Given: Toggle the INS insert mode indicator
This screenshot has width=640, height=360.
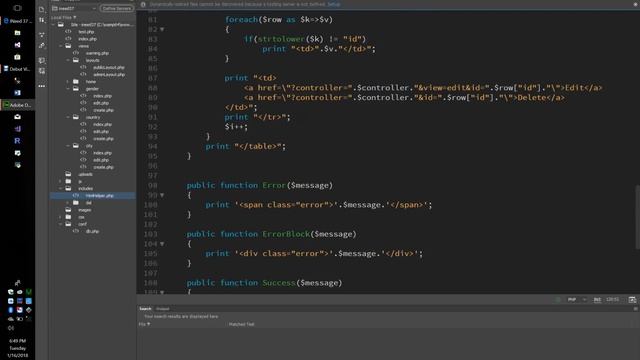Looking at the screenshot, I should [x=597, y=300].
